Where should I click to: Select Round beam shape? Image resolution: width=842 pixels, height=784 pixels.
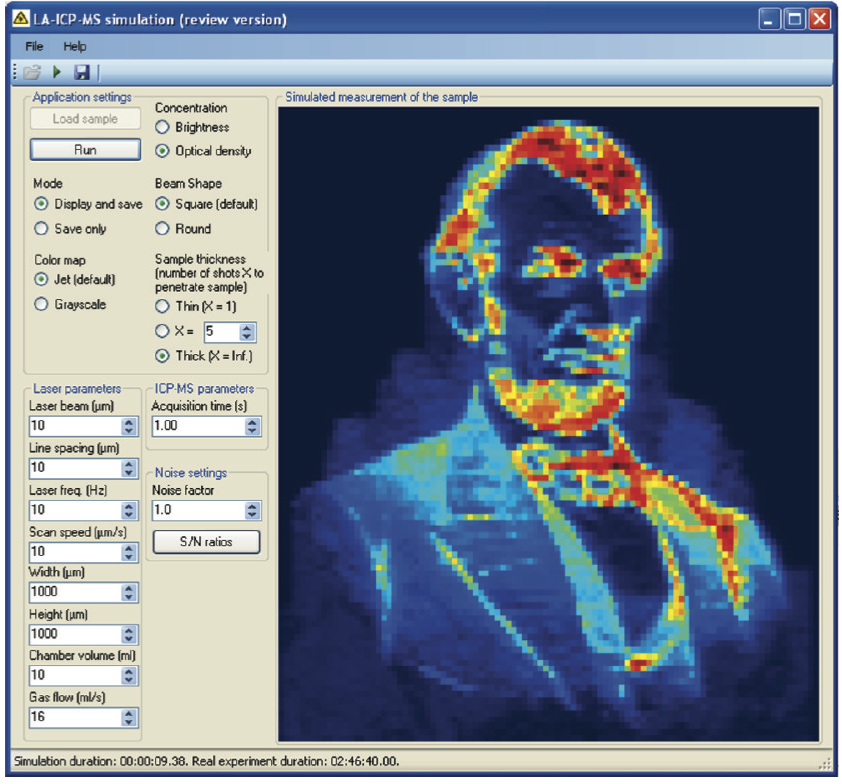pos(162,229)
